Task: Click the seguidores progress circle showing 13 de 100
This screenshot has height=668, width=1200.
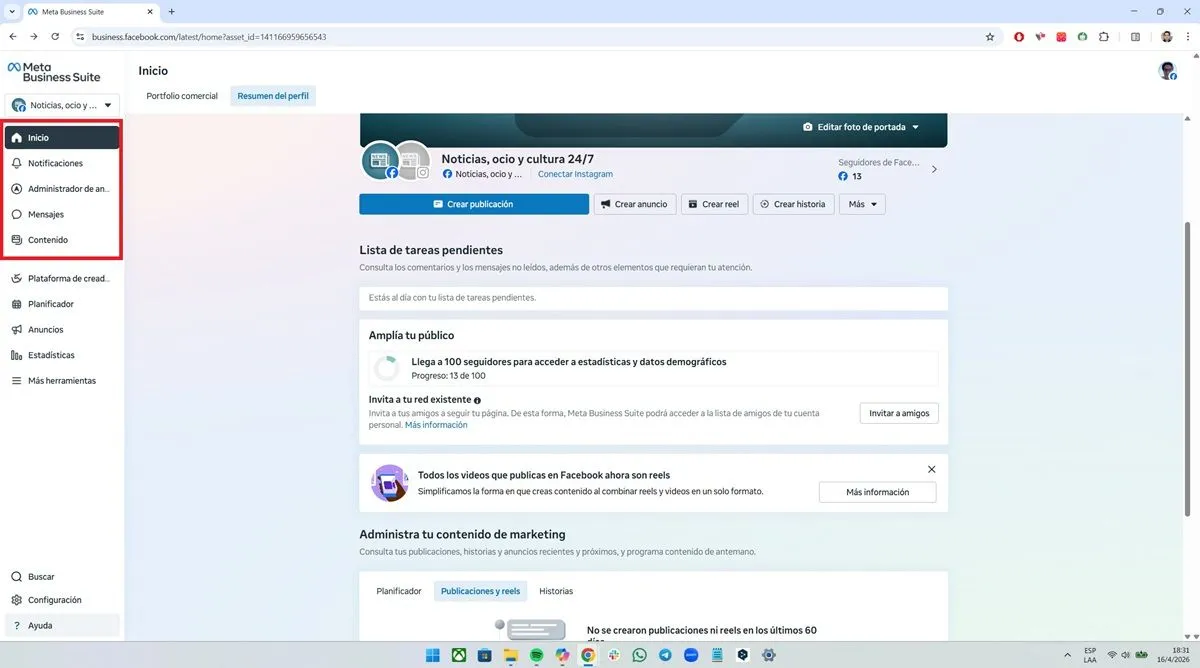Action: [x=387, y=367]
